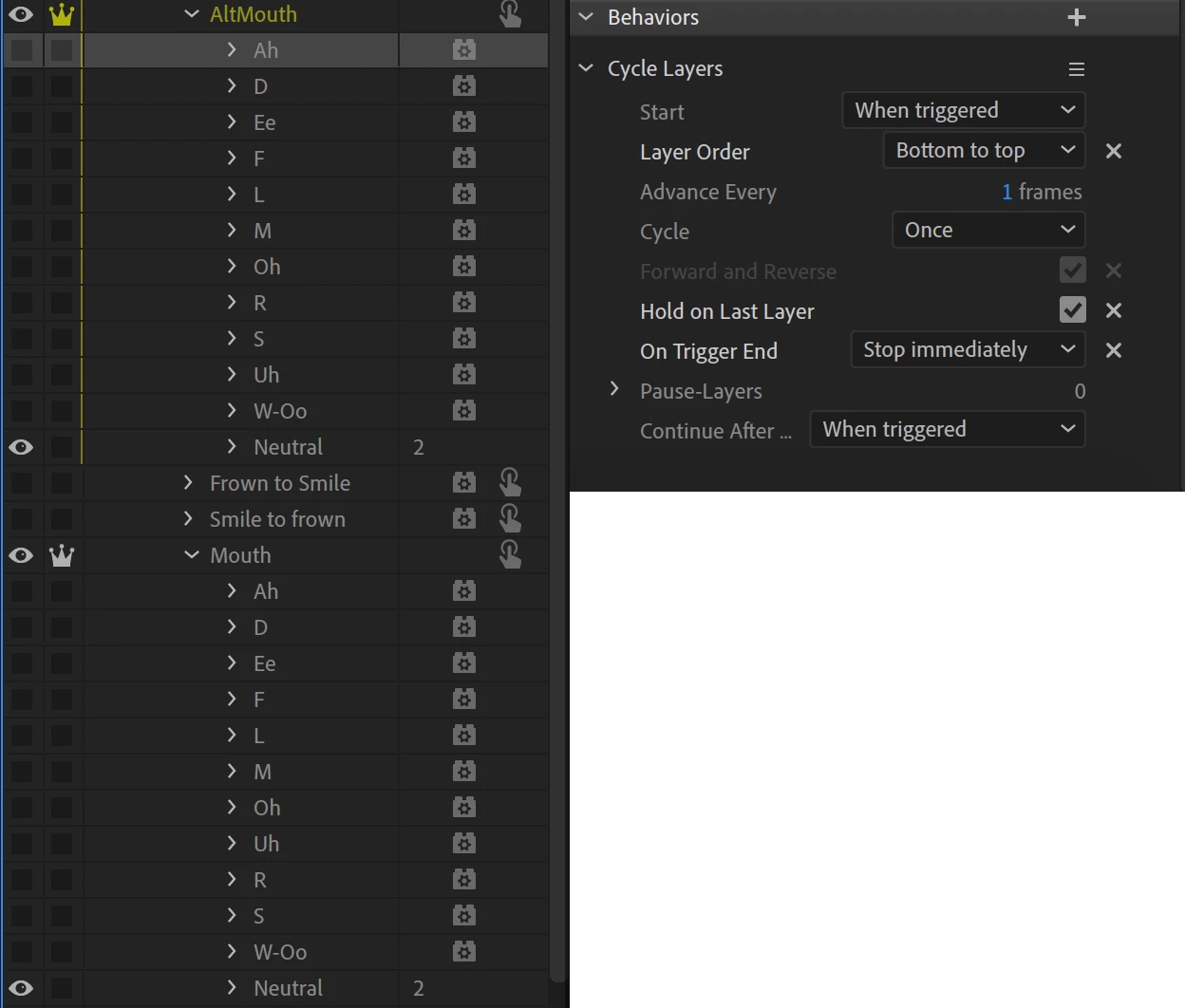The image size is (1185, 1008).
Task: Toggle visibility eye of Mouth group
Action: click(21, 555)
